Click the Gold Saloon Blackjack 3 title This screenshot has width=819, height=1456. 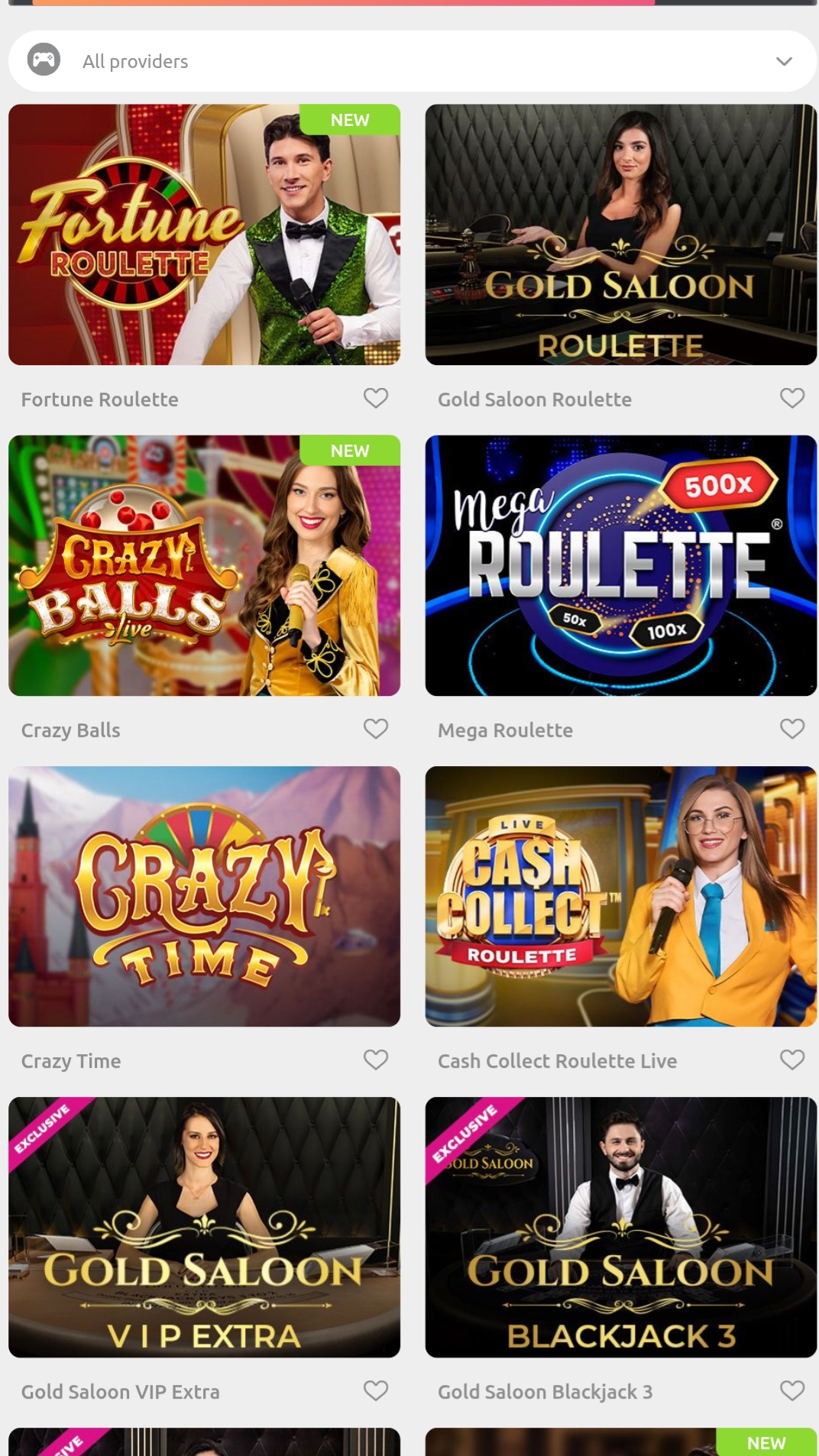pyautogui.click(x=545, y=1392)
